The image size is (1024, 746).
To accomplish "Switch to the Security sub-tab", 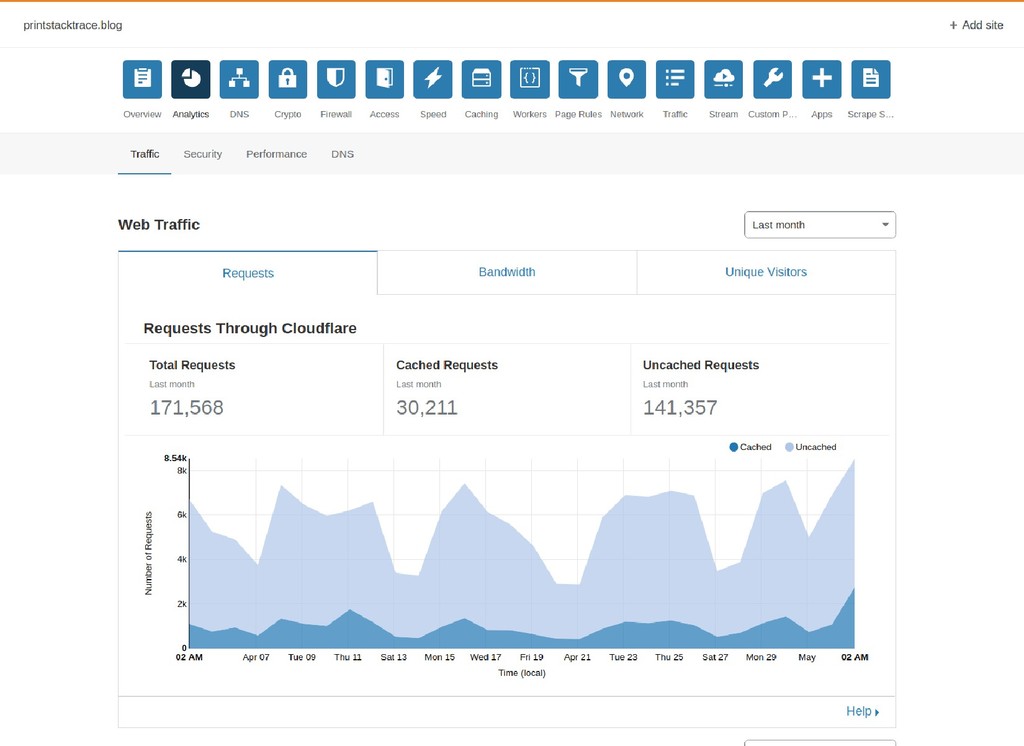I will [x=202, y=154].
